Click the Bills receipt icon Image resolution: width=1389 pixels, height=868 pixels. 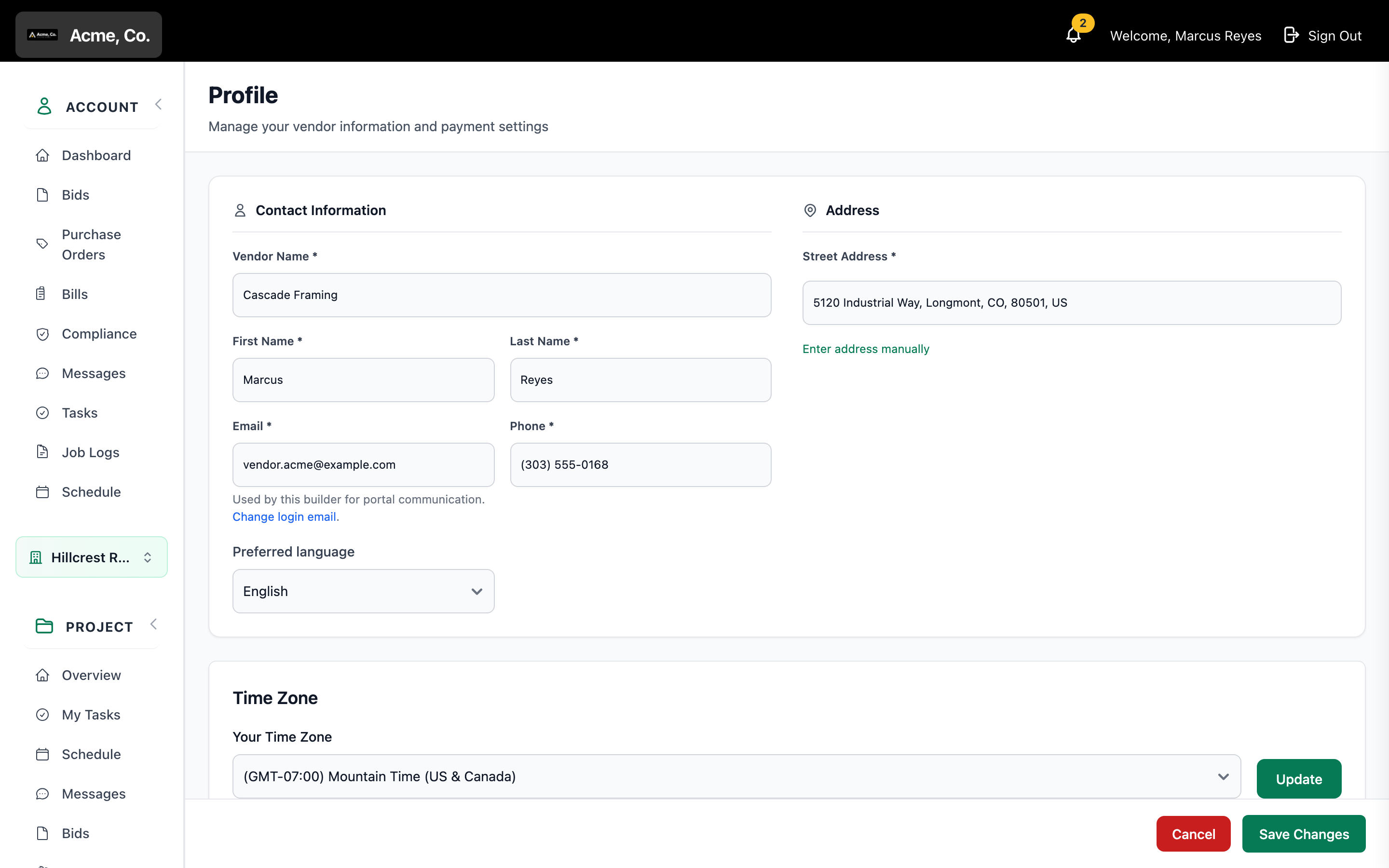41,294
